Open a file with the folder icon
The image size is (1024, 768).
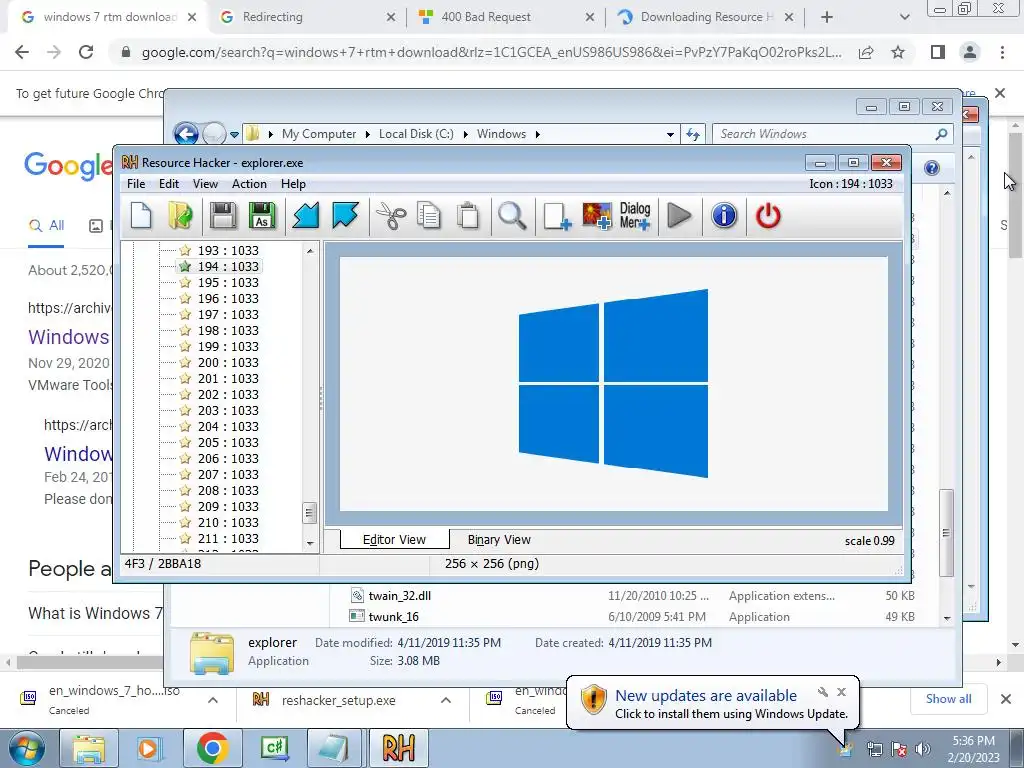coord(180,216)
